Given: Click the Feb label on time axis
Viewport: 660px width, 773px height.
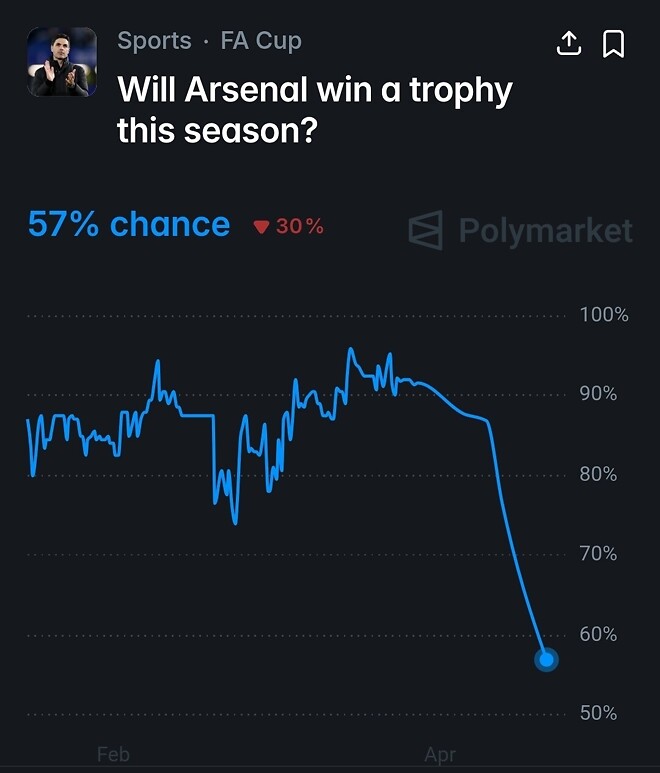Looking at the screenshot, I should pyautogui.click(x=113, y=754).
